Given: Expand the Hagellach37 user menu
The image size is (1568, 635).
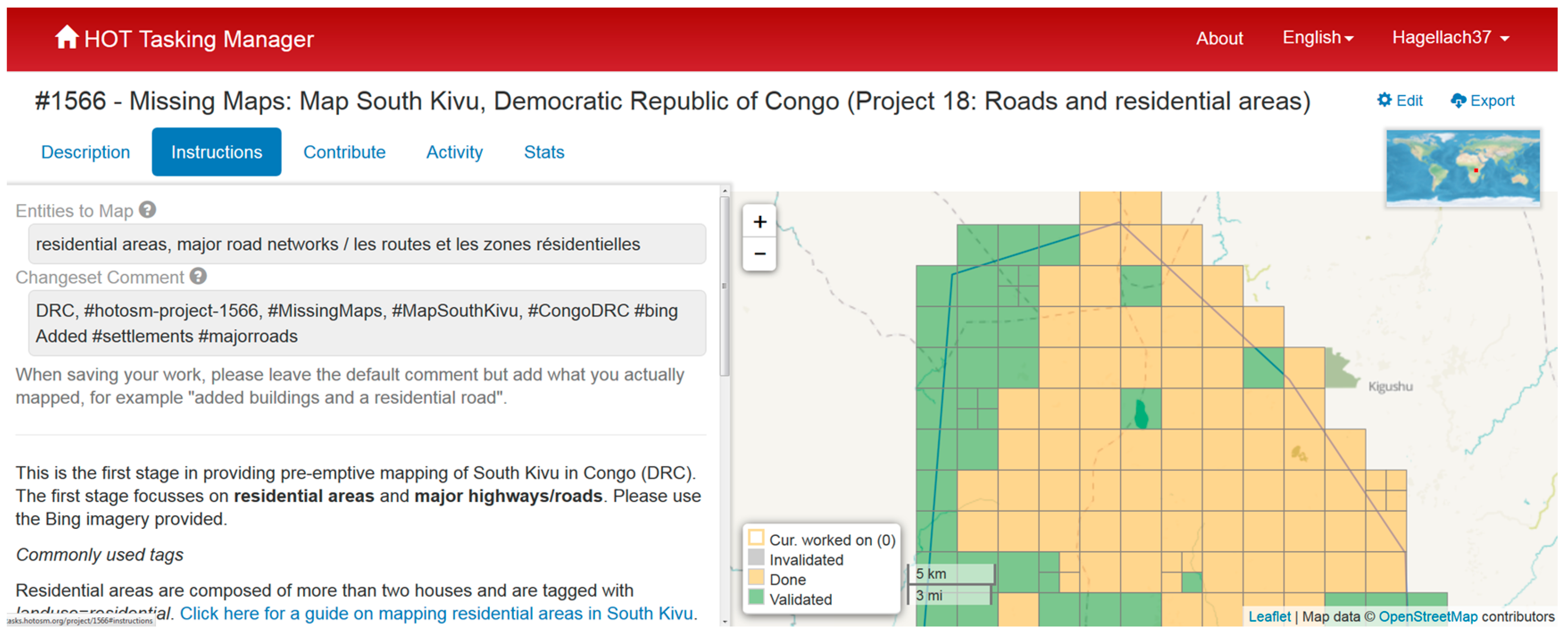Looking at the screenshot, I should pyautogui.click(x=1450, y=38).
